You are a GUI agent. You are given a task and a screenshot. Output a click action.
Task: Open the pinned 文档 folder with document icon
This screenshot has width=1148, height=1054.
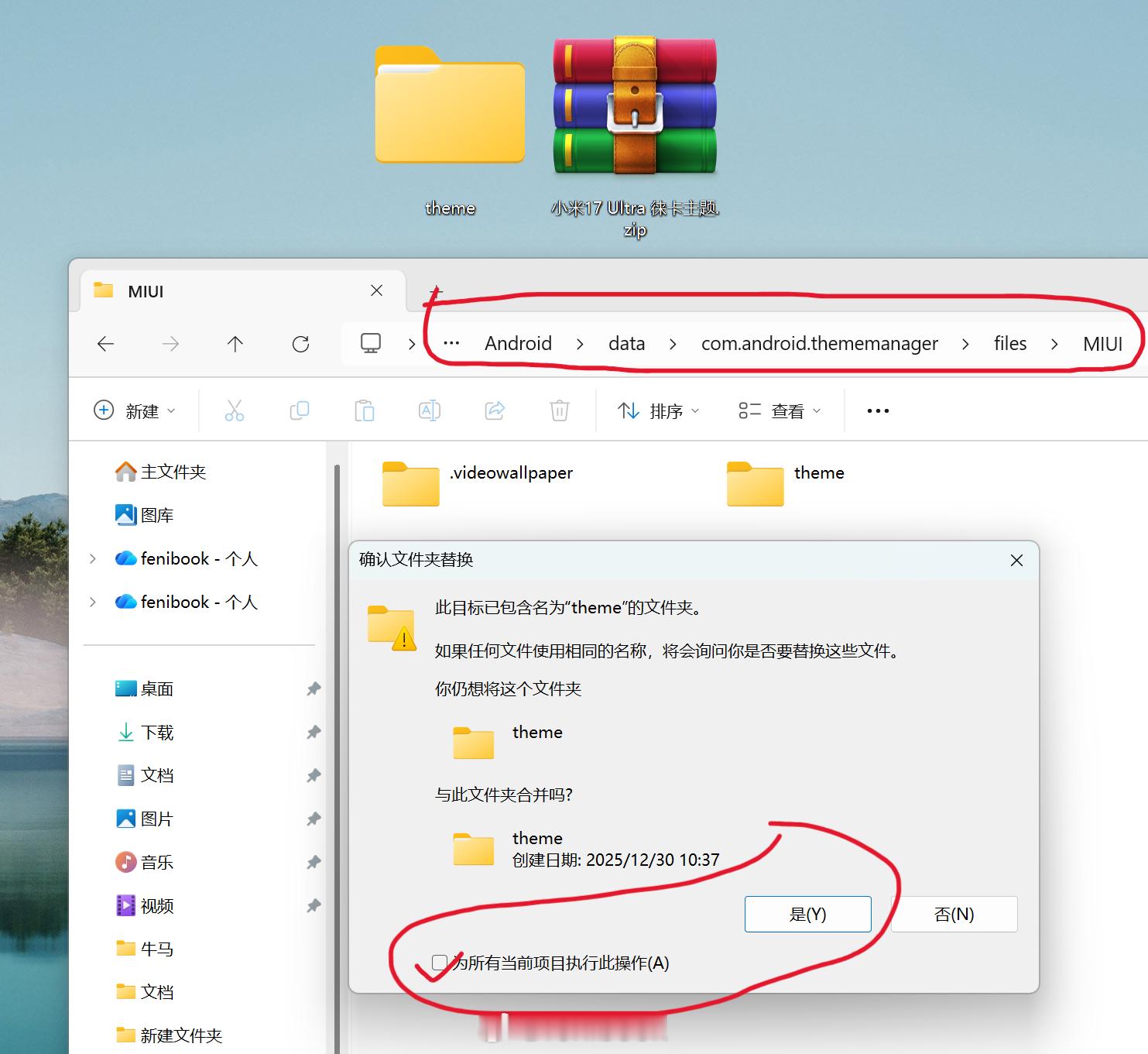145,775
